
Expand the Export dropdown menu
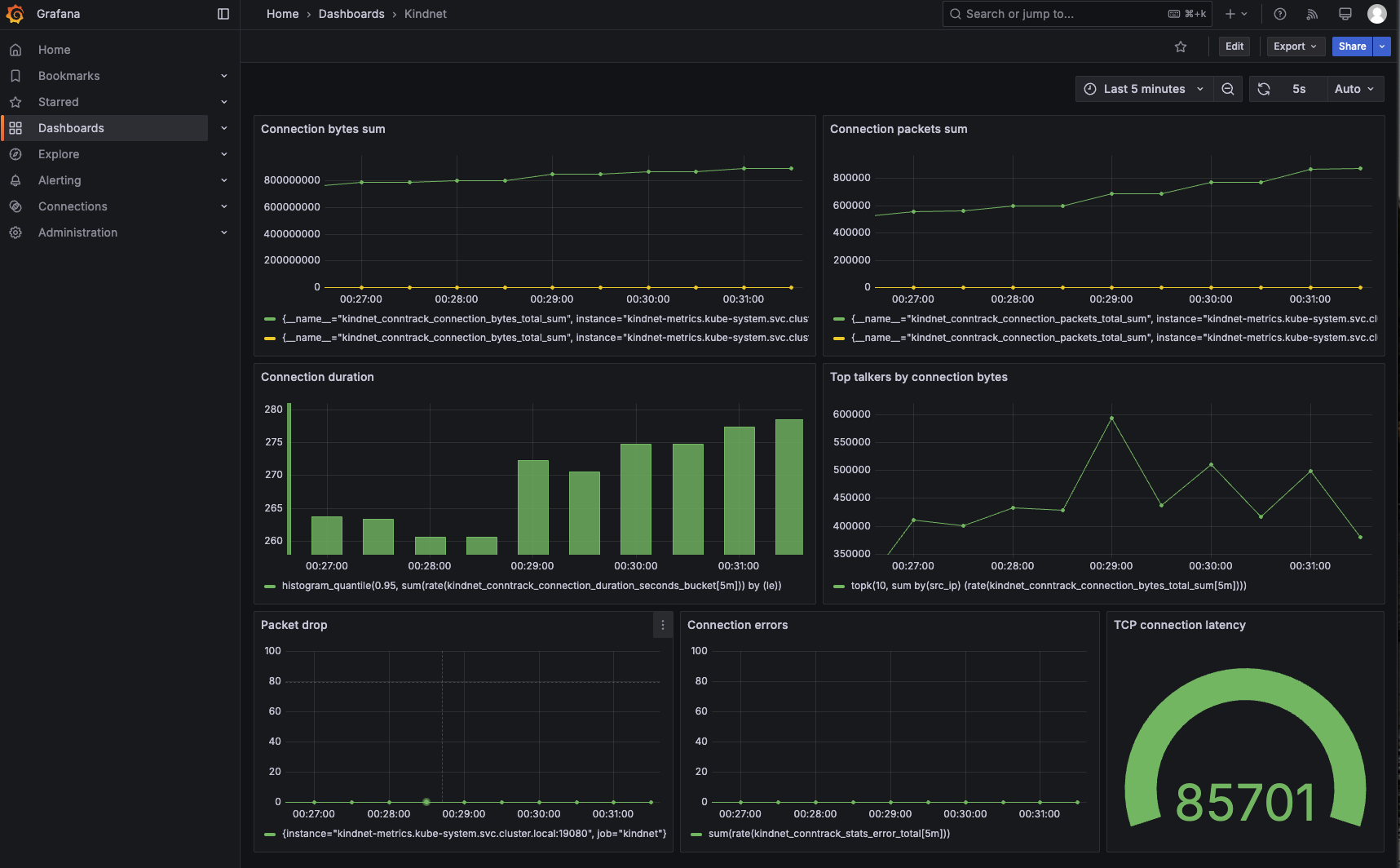(1295, 46)
